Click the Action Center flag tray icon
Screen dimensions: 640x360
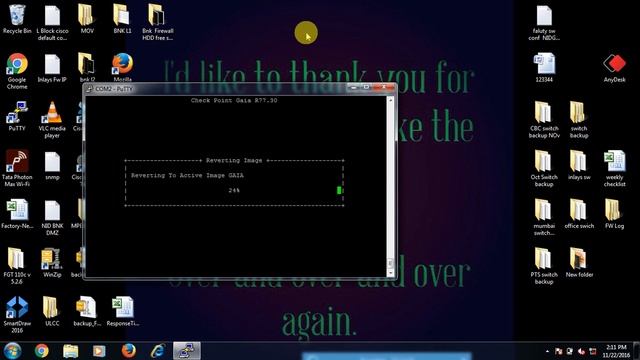(x=558, y=351)
